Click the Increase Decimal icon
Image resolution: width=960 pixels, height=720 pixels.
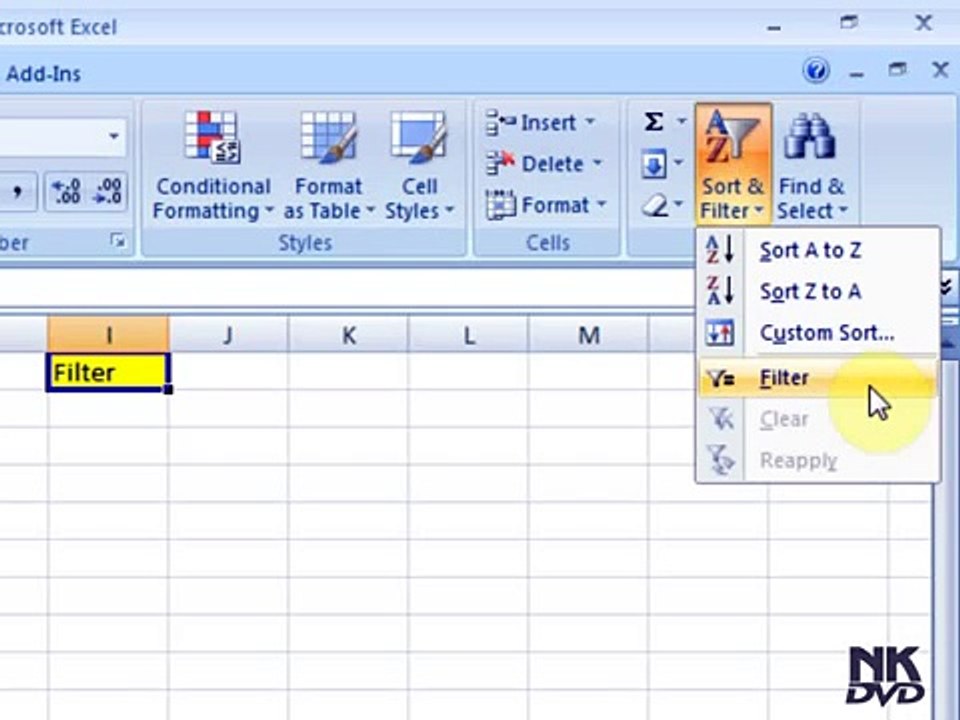tap(66, 192)
